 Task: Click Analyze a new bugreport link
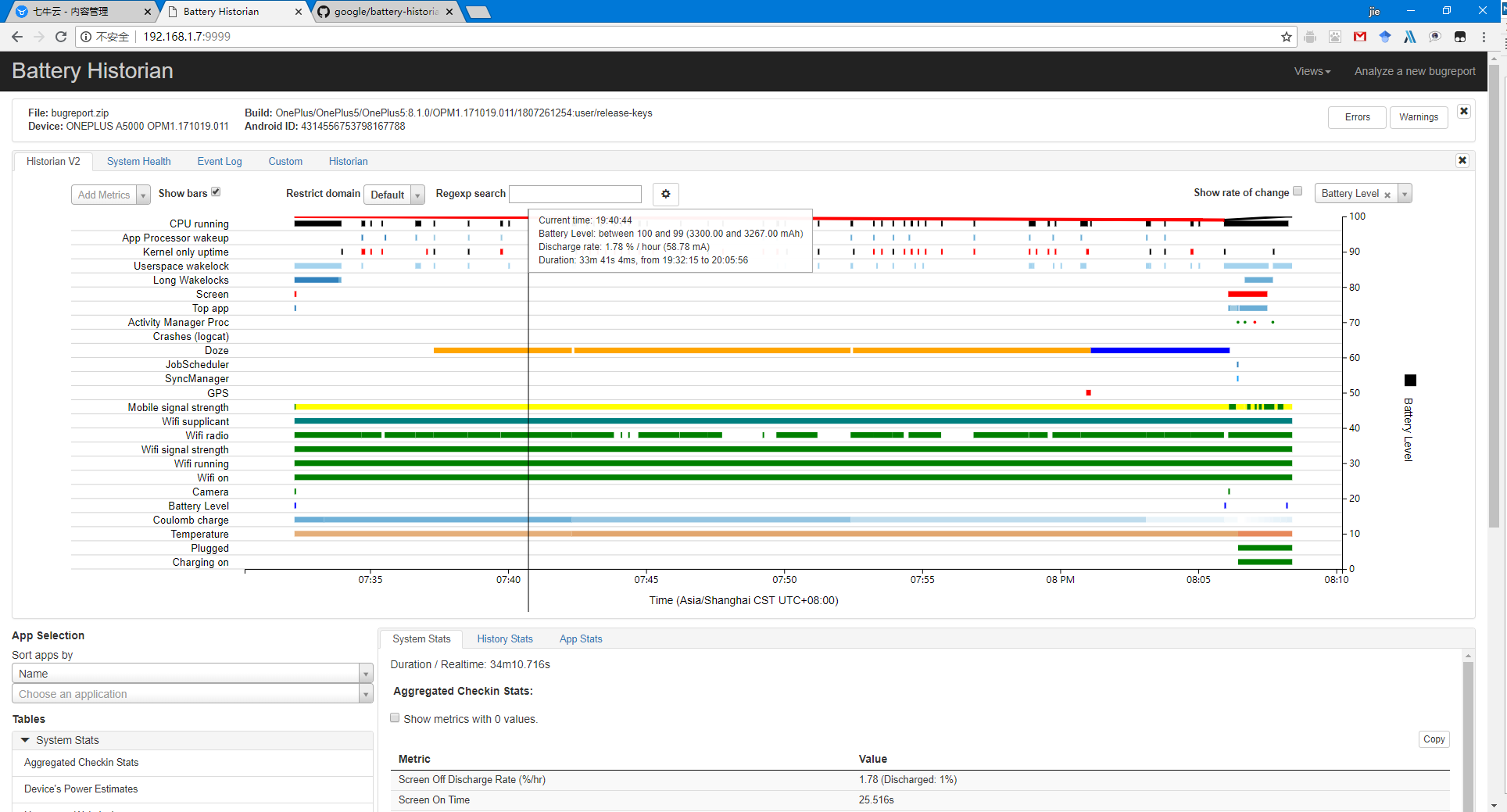(1415, 71)
